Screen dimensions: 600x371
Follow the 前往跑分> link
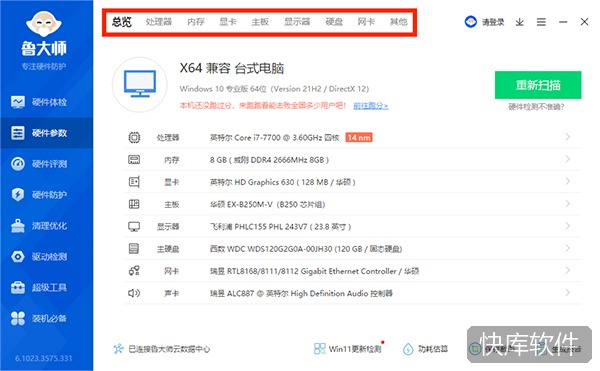pos(370,106)
